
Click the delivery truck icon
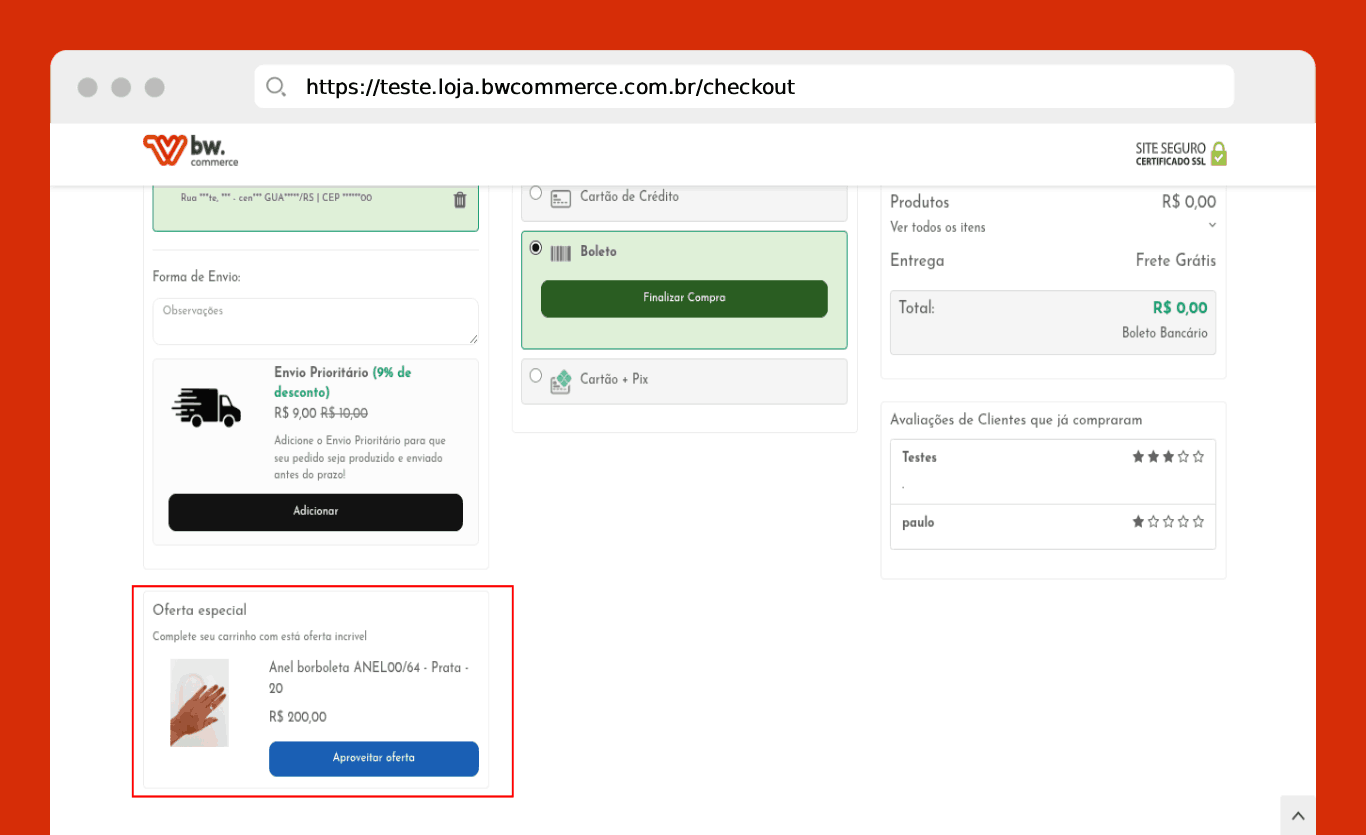(206, 407)
